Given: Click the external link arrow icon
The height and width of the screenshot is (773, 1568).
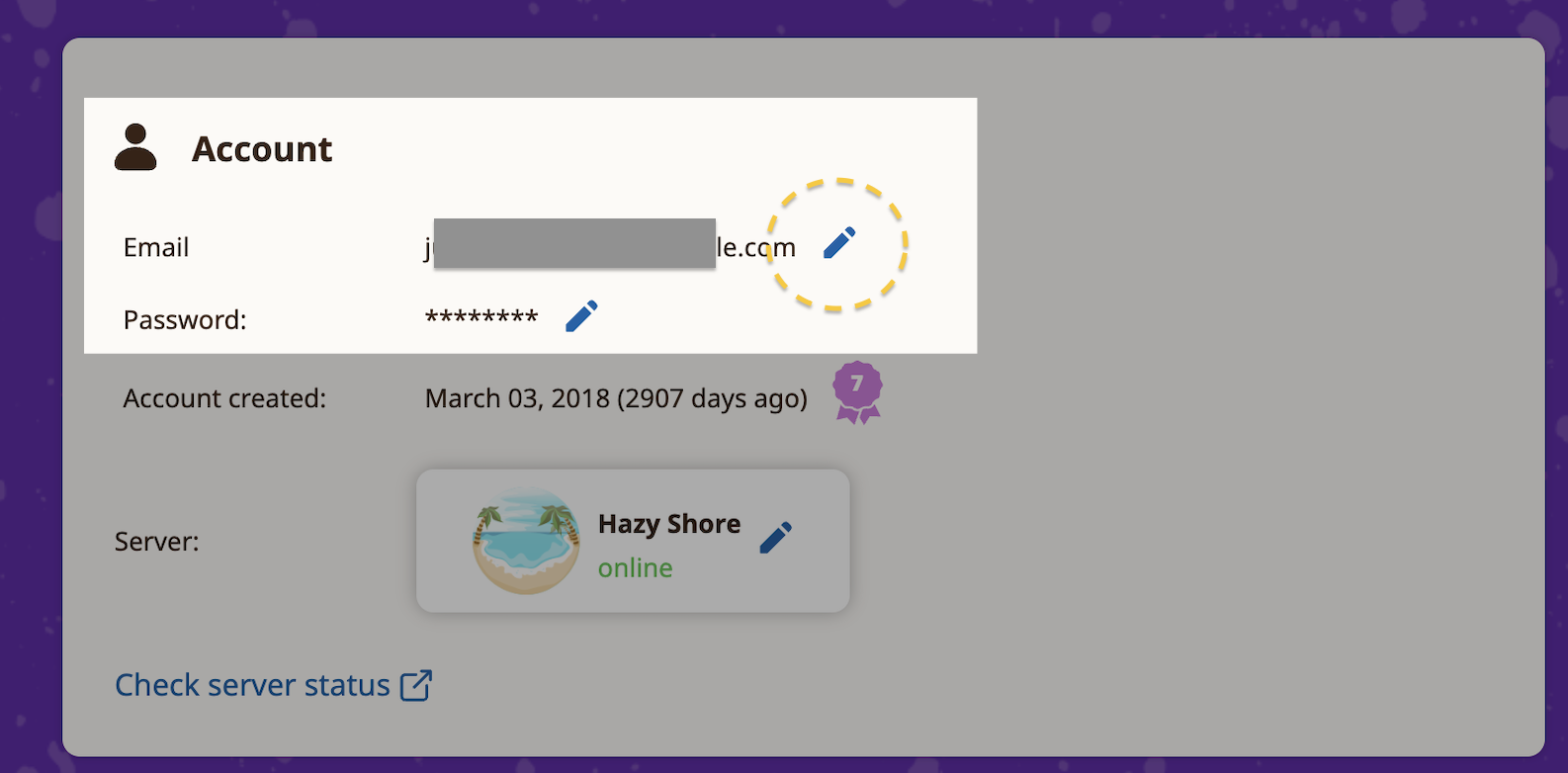Looking at the screenshot, I should [x=416, y=685].
